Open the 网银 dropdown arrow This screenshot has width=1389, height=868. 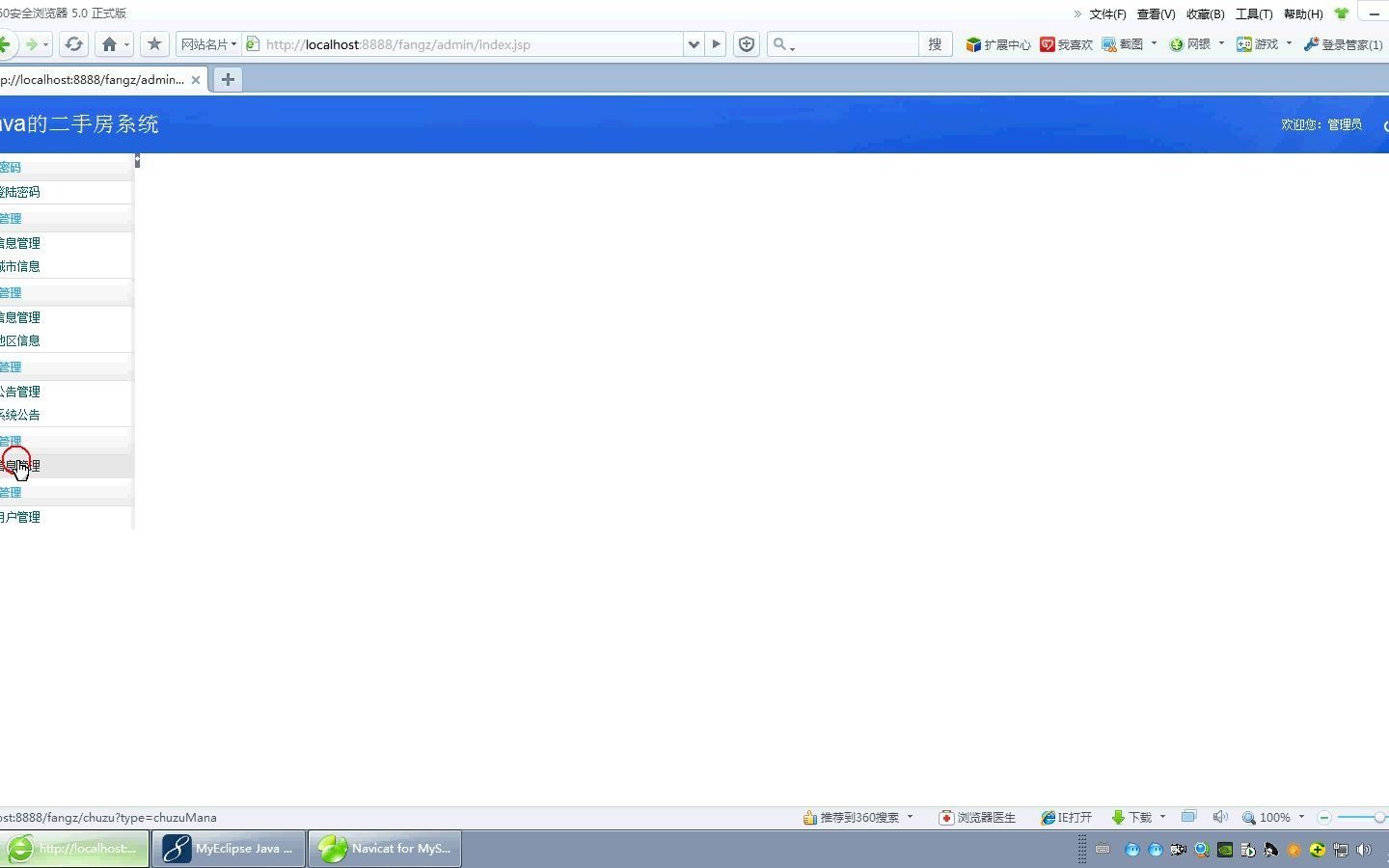coord(1221,43)
